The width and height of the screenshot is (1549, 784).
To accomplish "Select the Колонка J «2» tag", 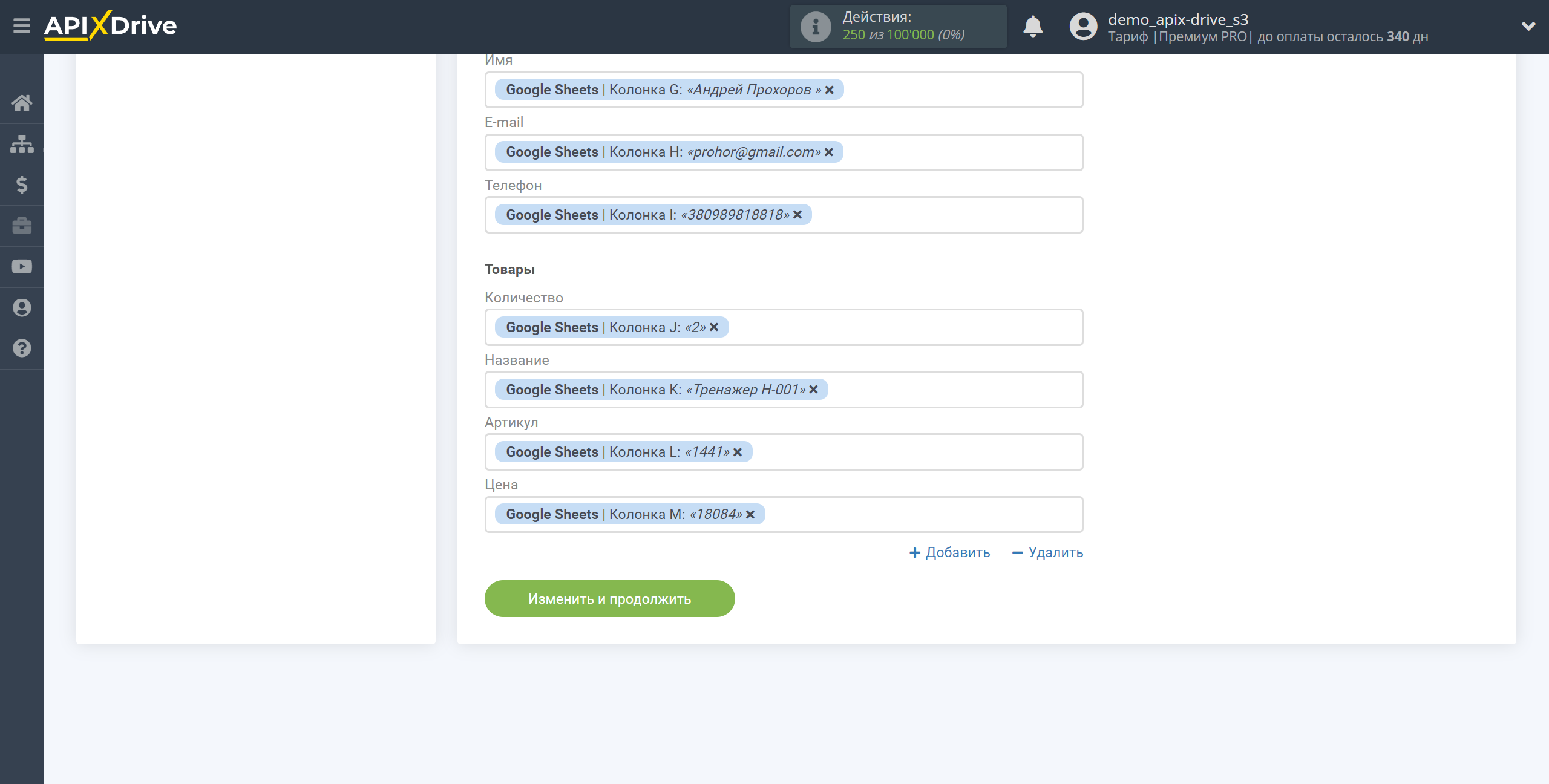I will coord(611,327).
